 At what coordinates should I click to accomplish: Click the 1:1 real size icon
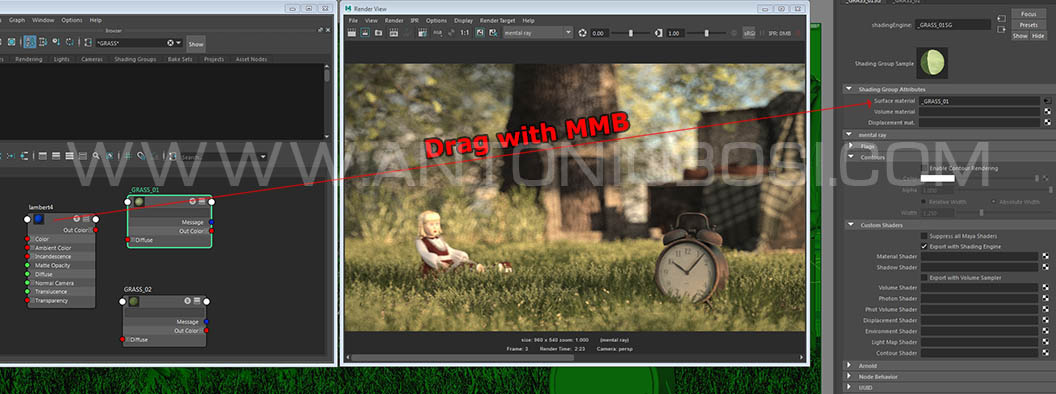click(x=465, y=33)
